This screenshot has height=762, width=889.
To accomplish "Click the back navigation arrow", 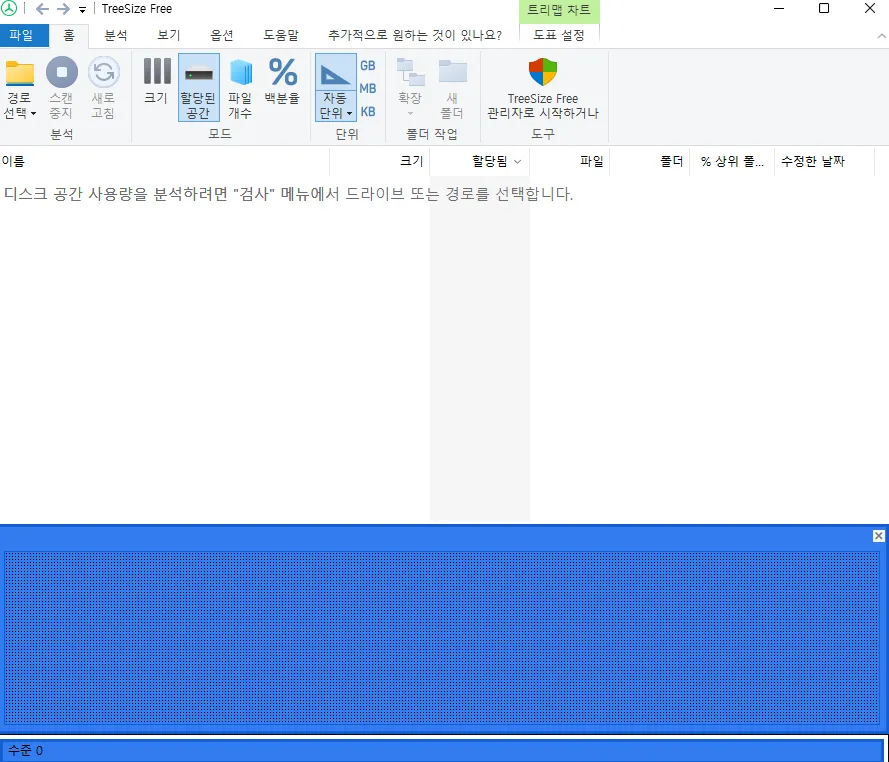I will click(42, 9).
